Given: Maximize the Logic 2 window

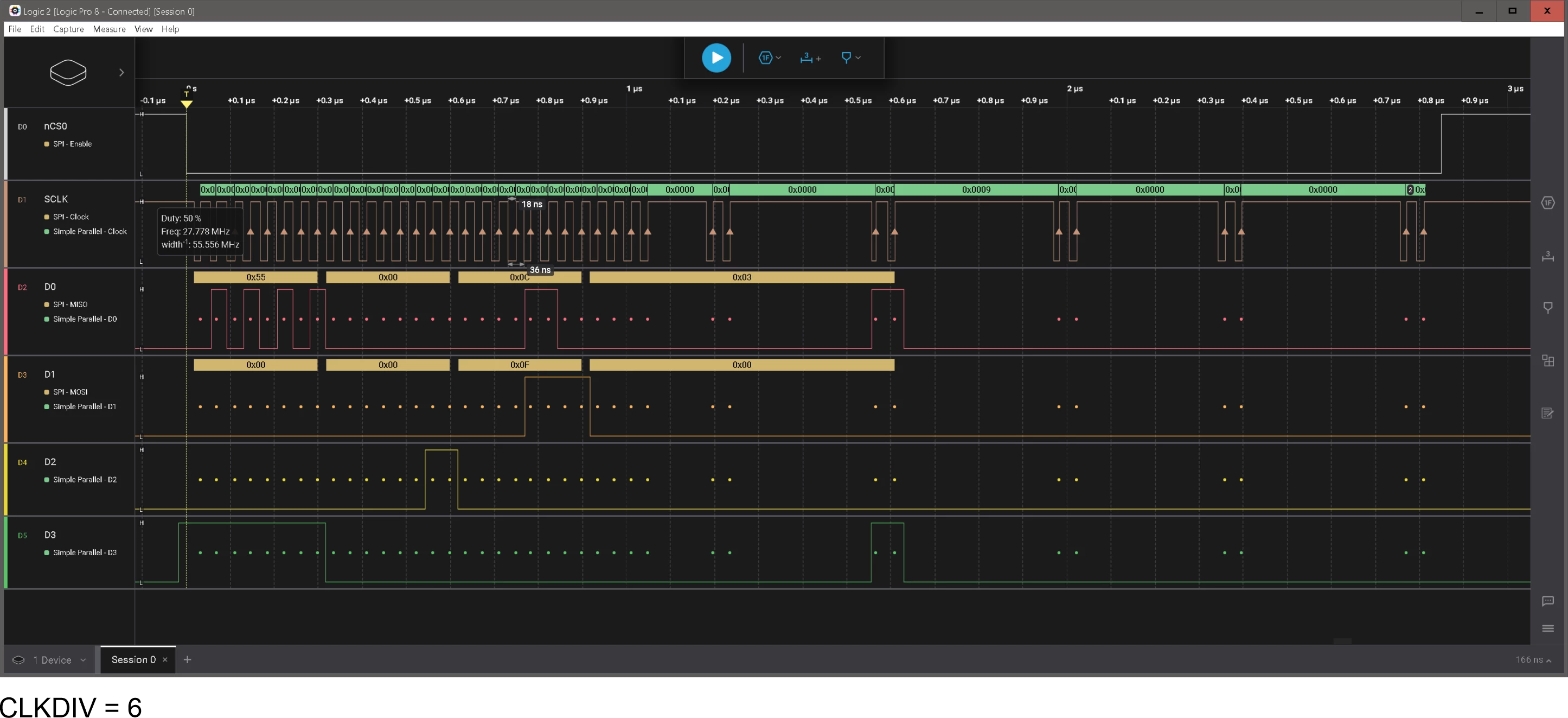Looking at the screenshot, I should 1513,11.
